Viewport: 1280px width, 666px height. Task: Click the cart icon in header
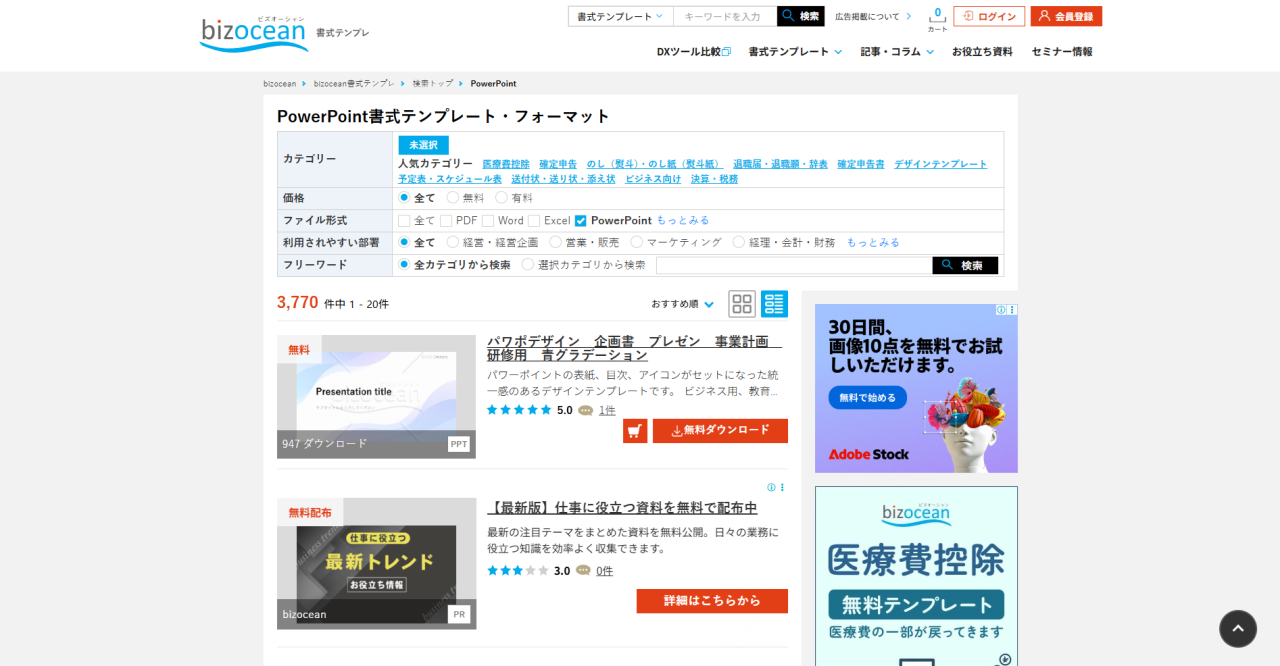coord(937,16)
